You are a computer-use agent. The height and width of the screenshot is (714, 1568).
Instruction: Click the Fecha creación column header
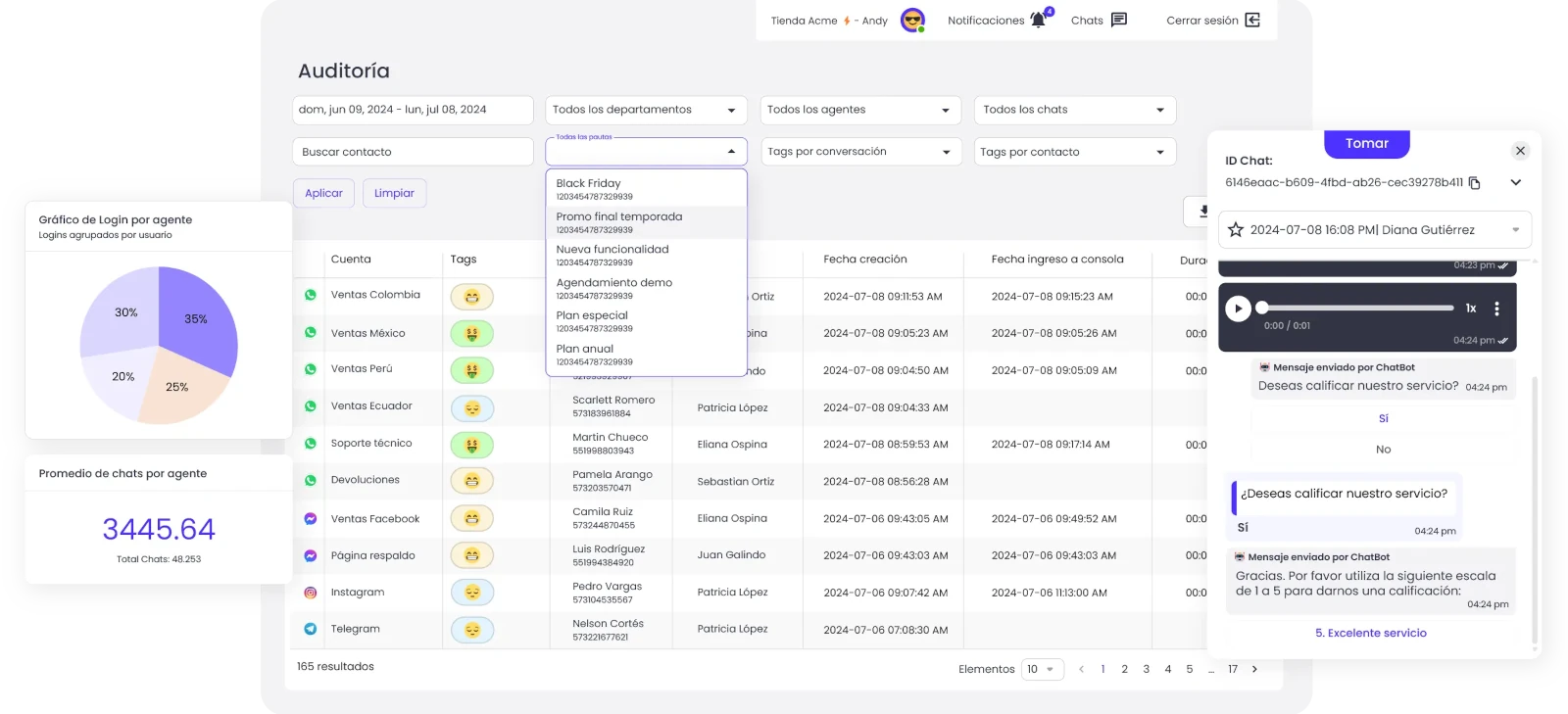(x=865, y=260)
